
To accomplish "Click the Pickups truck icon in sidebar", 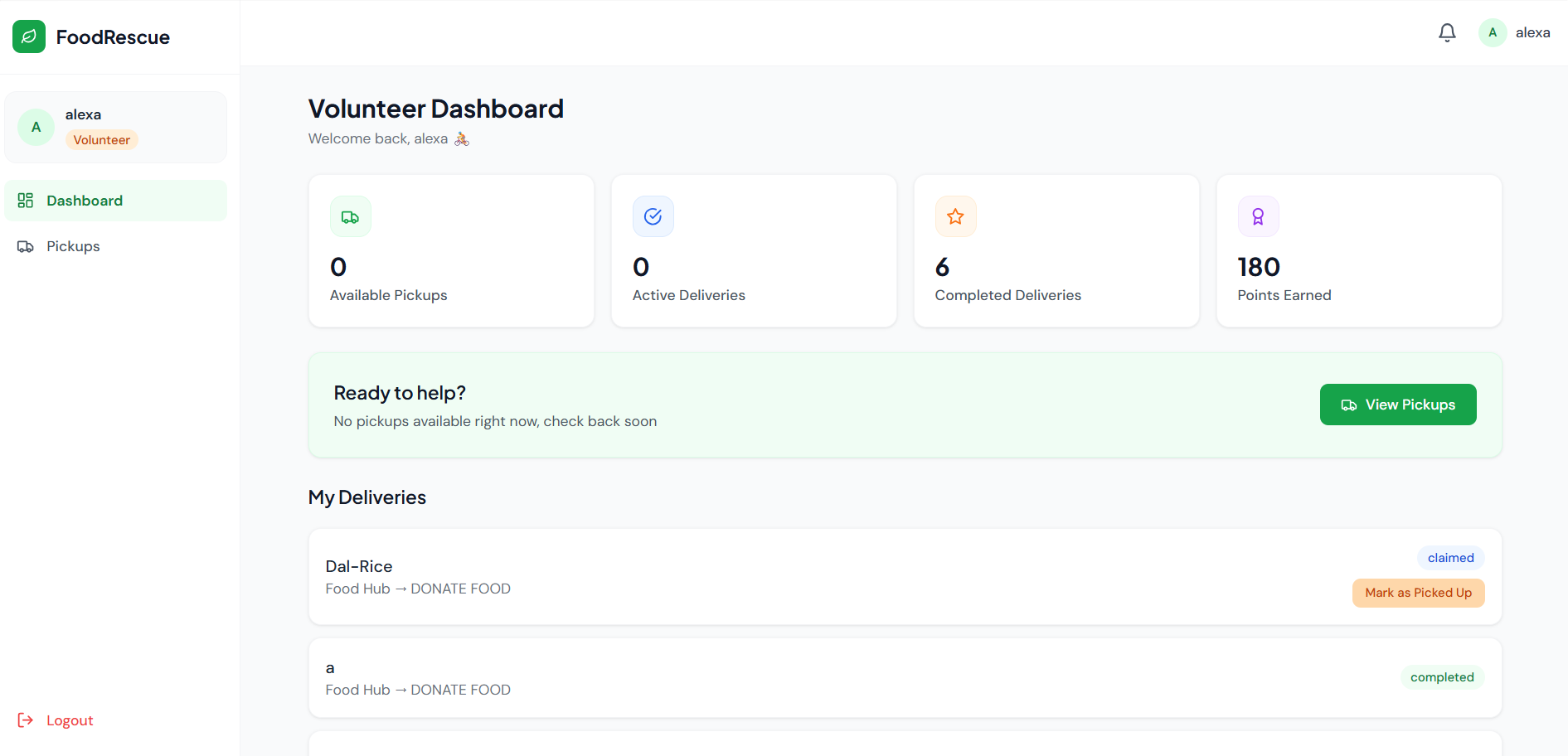I will [26, 246].
